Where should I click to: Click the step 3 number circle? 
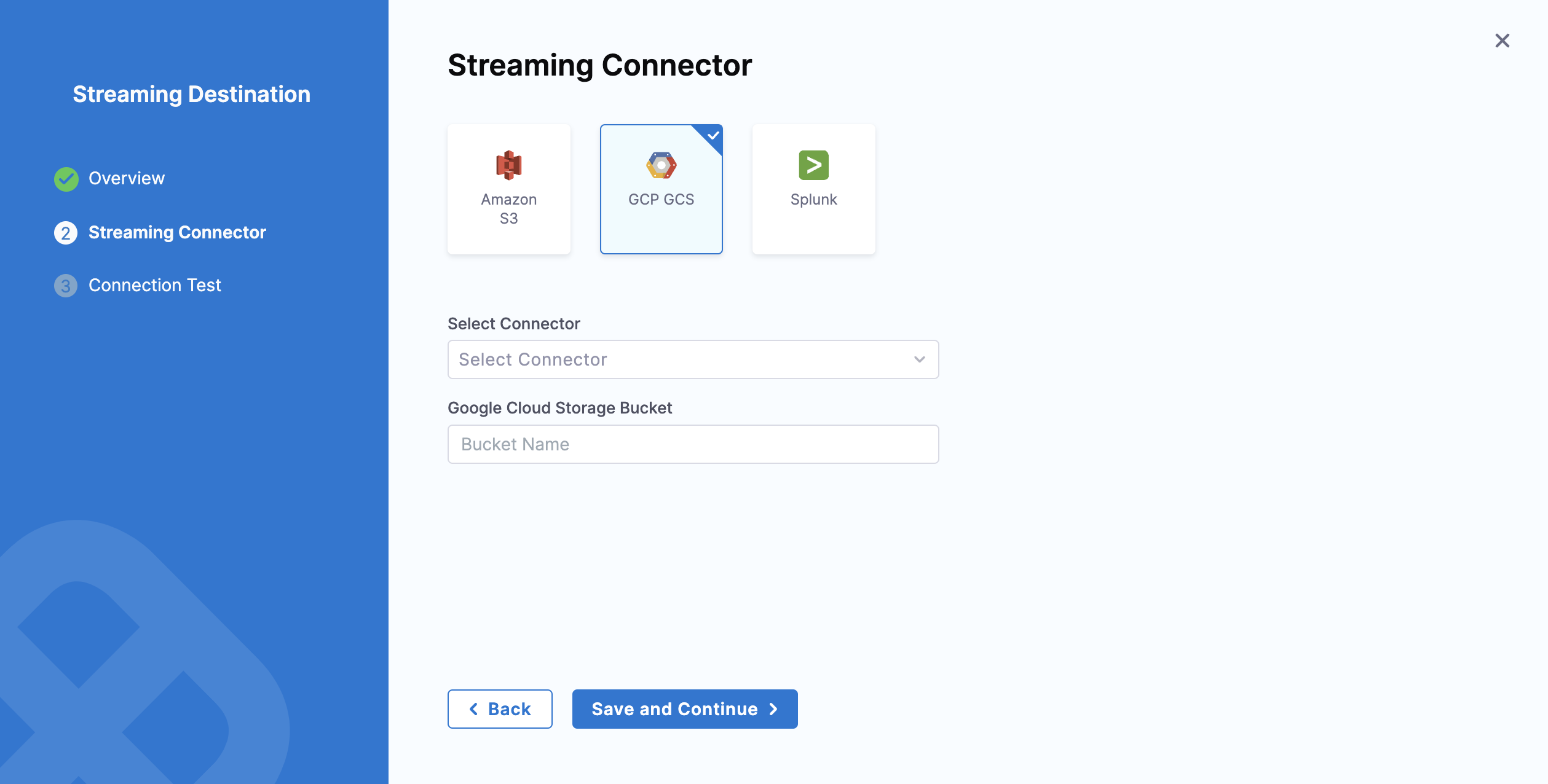(x=66, y=286)
